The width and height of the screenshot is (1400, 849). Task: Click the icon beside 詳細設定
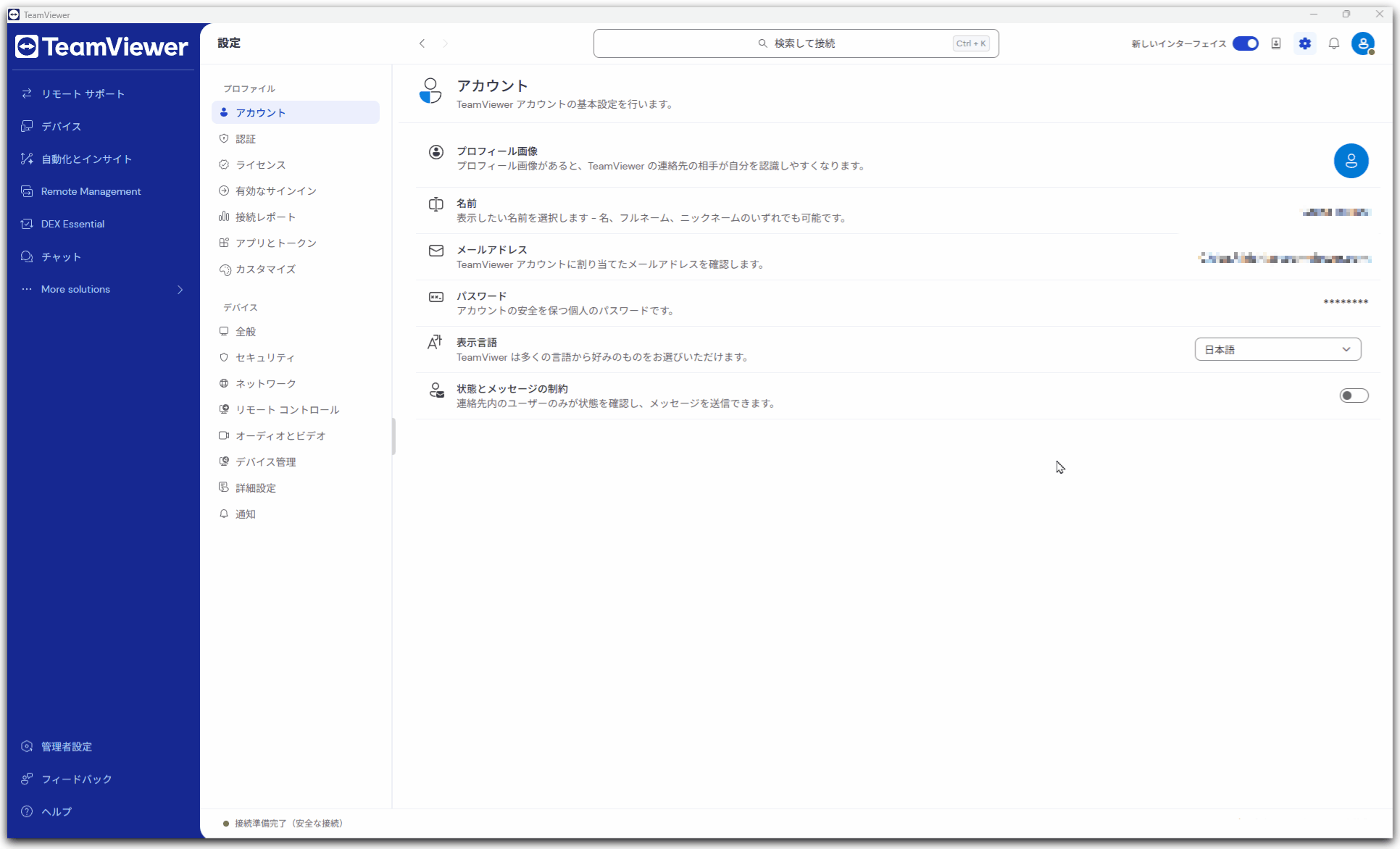224,488
